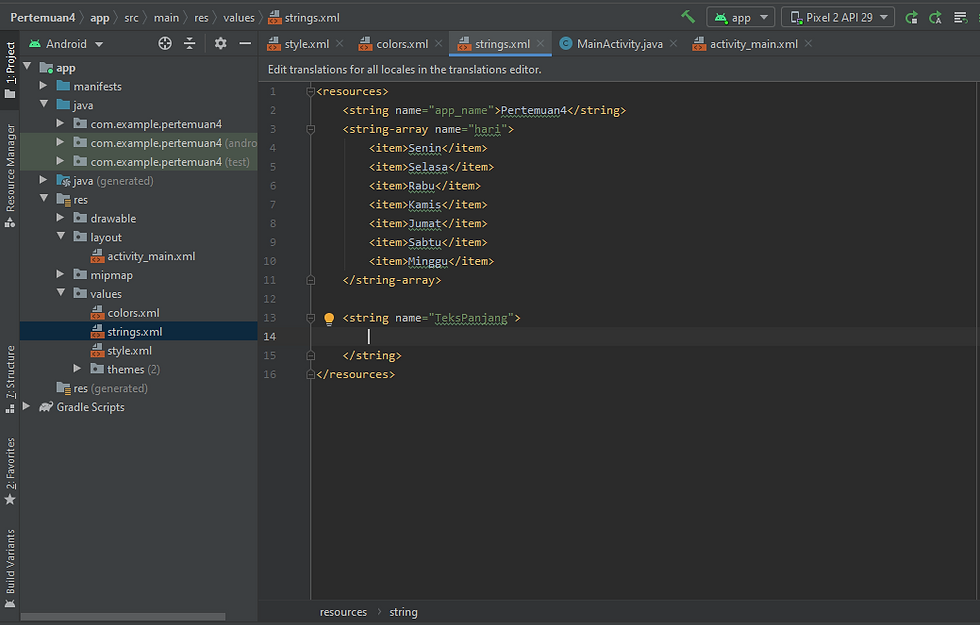Screen dimensions: 980x625
Task: Click the 'hari' array name on line 3
Action: point(488,129)
